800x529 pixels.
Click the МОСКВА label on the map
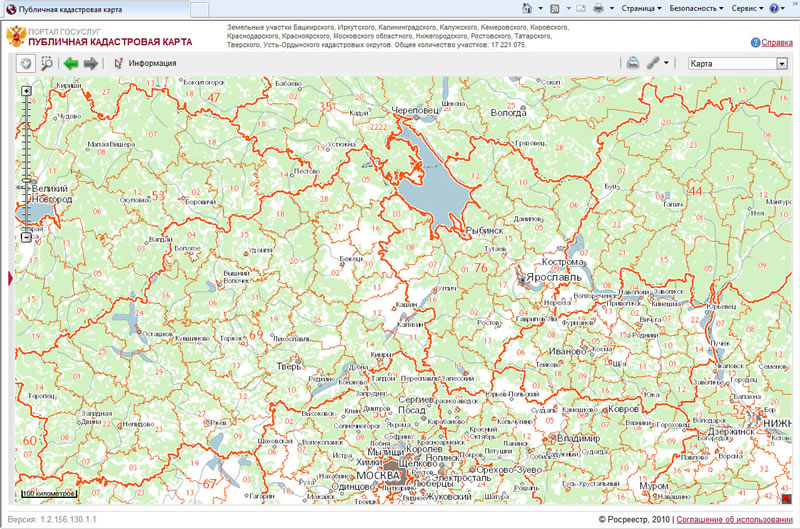tap(378, 475)
